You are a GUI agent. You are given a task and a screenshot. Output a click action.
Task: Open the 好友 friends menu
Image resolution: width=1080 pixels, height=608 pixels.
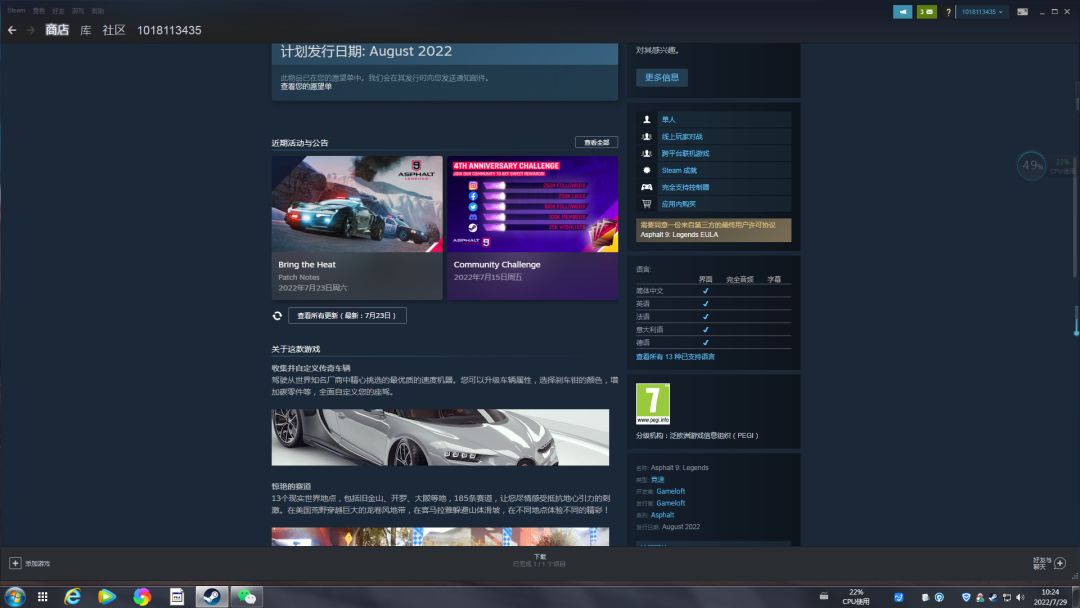click(59, 11)
